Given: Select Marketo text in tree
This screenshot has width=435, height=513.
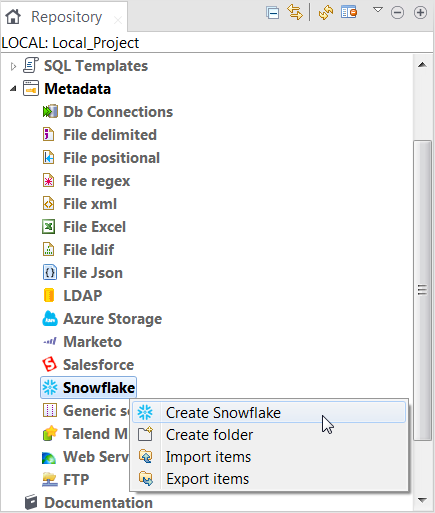Looking at the screenshot, I should (93, 342).
